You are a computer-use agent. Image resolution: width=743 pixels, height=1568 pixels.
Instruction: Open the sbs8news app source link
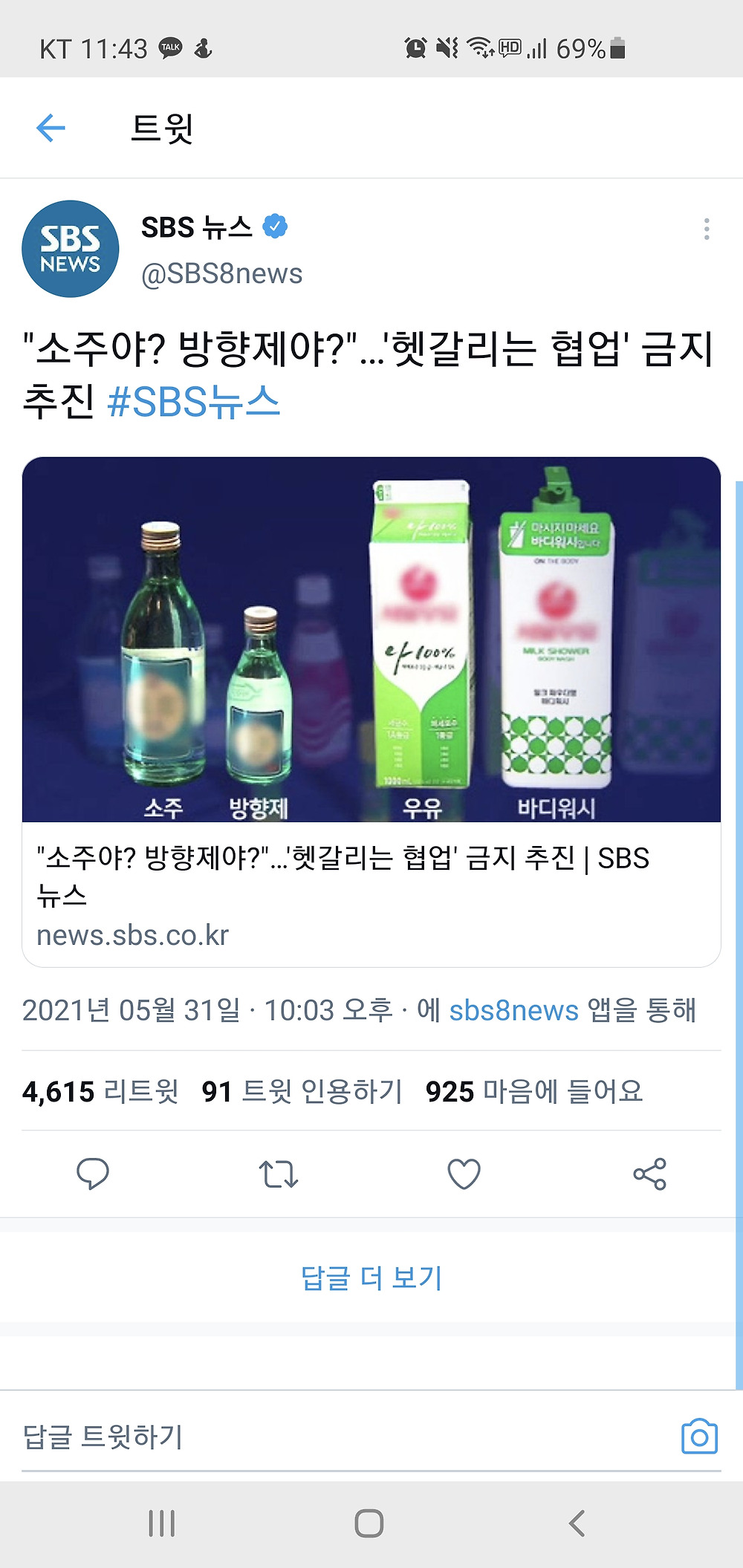[513, 1010]
